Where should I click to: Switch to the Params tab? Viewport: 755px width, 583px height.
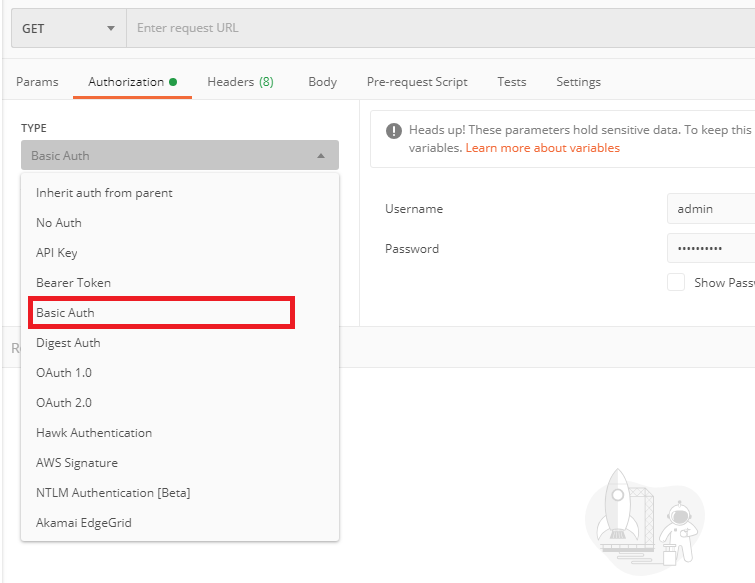37,82
